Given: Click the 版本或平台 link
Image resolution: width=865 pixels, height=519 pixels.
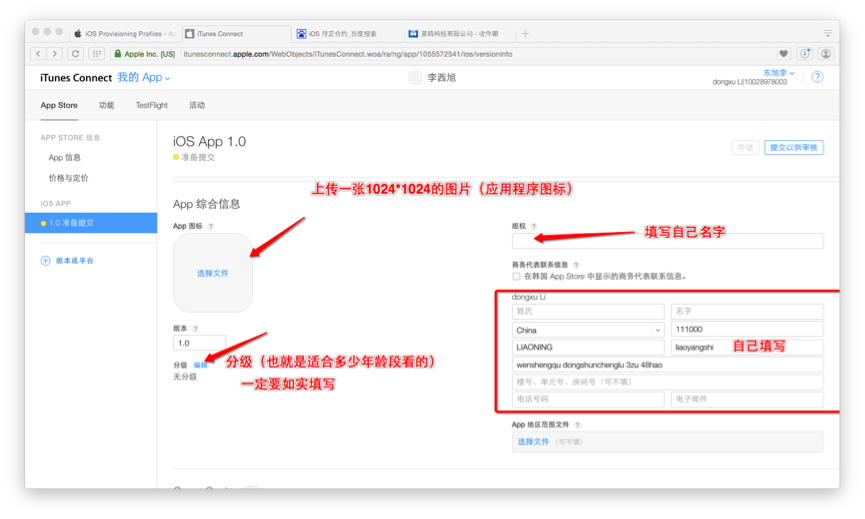Looking at the screenshot, I should 74,261.
